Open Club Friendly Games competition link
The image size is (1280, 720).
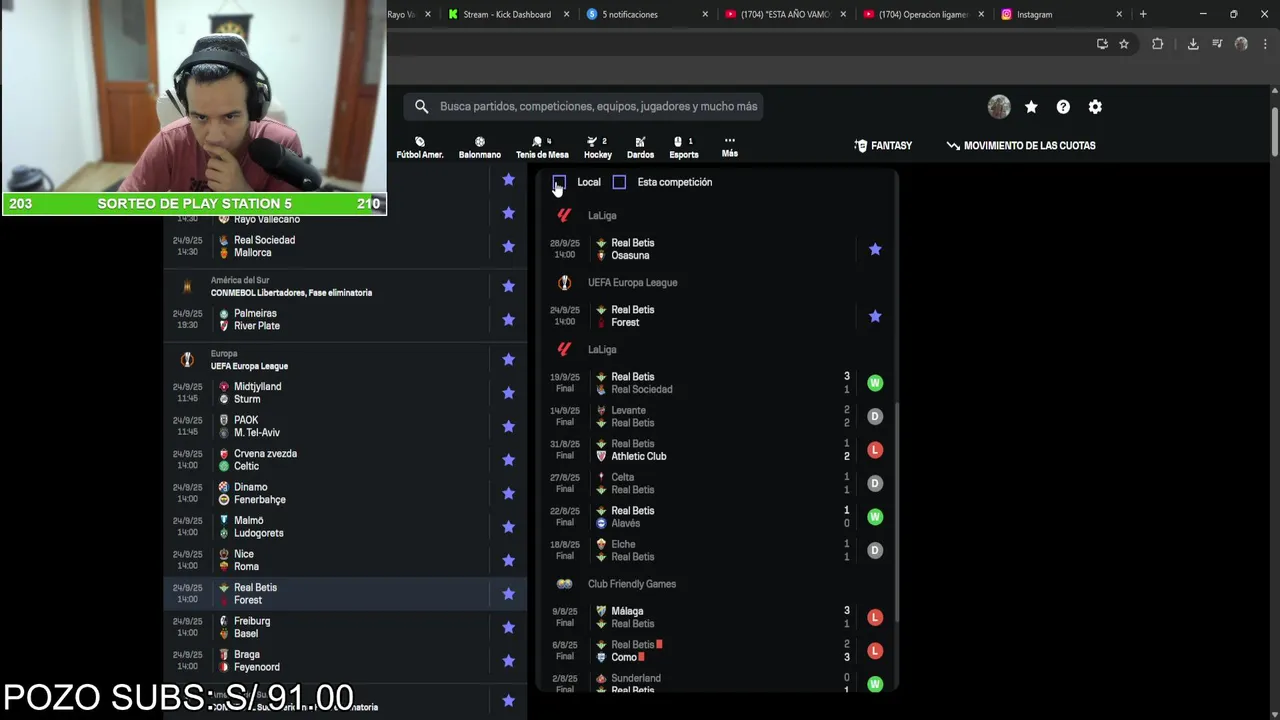point(632,584)
